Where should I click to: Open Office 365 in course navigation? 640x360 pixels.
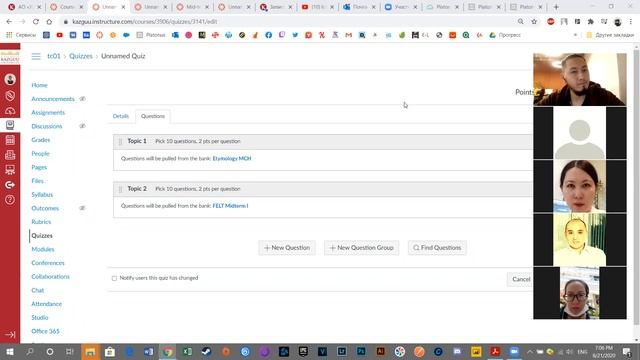pyautogui.click(x=45, y=331)
